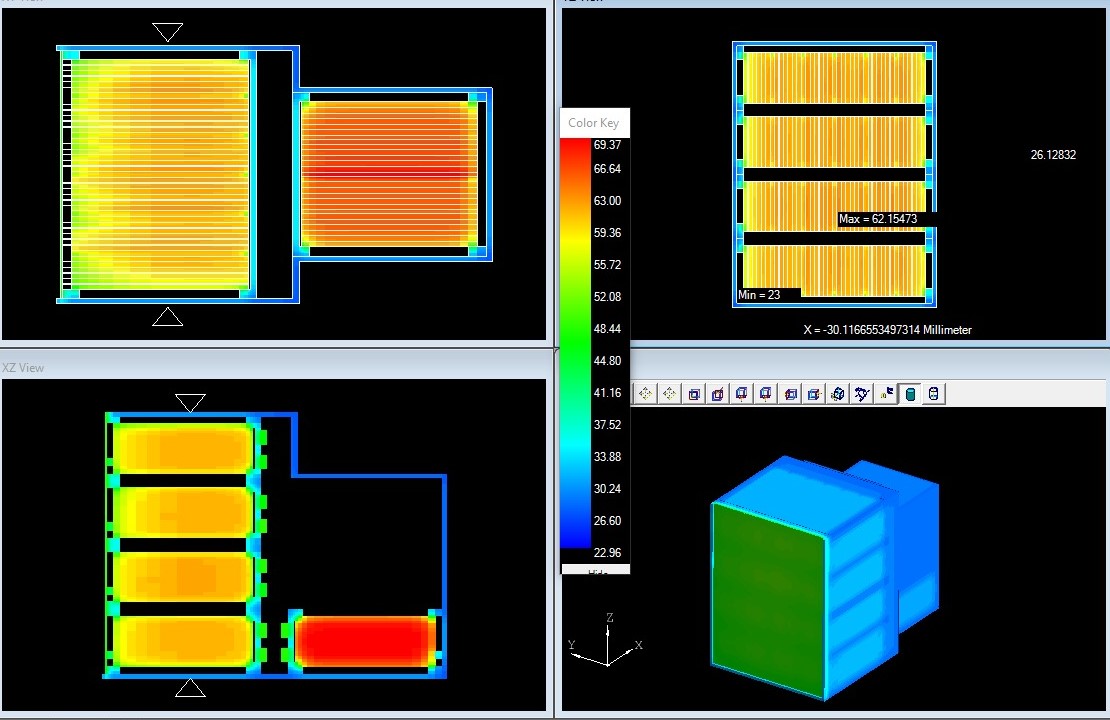1110x720 pixels.
Task: Click the upward triangle marker below XY view
Action: (168, 316)
